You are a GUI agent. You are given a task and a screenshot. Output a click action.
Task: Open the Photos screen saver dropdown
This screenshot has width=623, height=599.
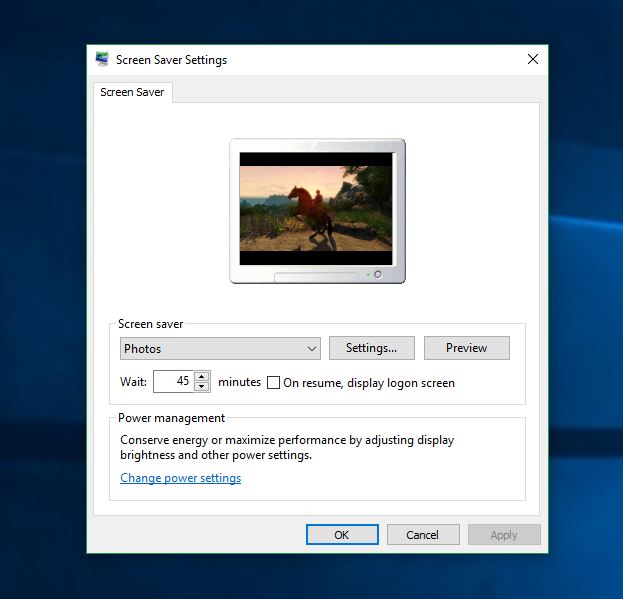(220, 348)
